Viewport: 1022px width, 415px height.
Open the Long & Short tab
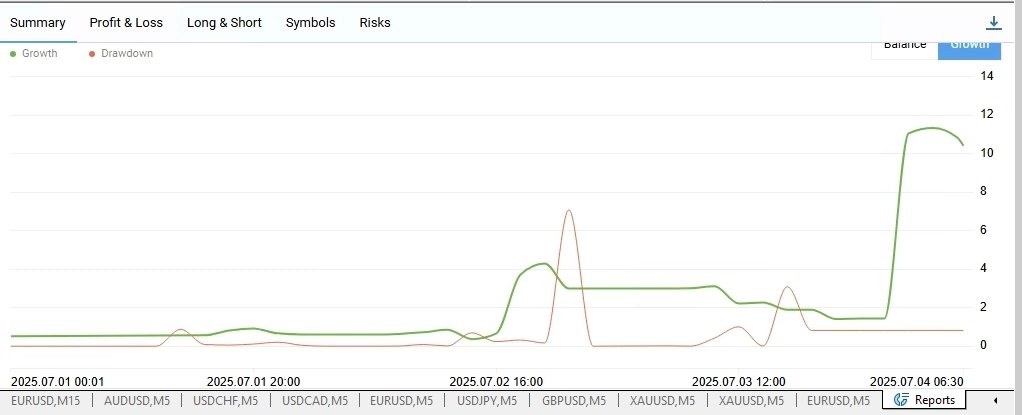tap(224, 23)
